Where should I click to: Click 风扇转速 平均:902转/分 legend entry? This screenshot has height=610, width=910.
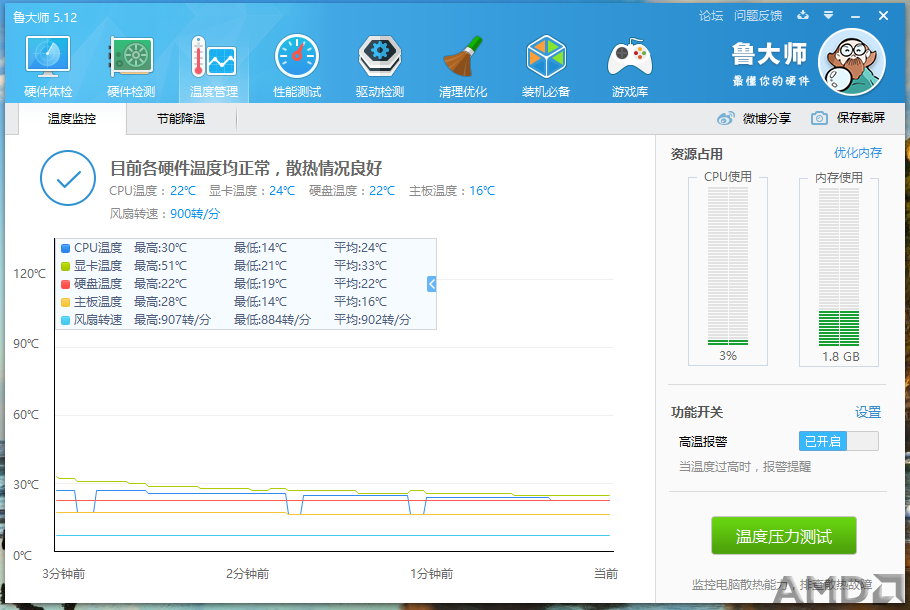coord(372,320)
